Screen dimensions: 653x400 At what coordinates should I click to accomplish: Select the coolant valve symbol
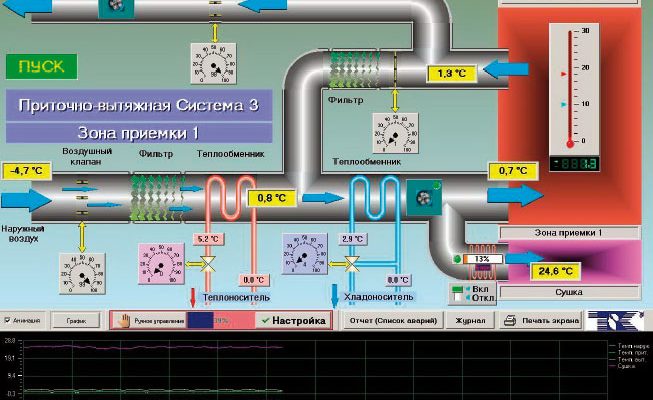352,263
